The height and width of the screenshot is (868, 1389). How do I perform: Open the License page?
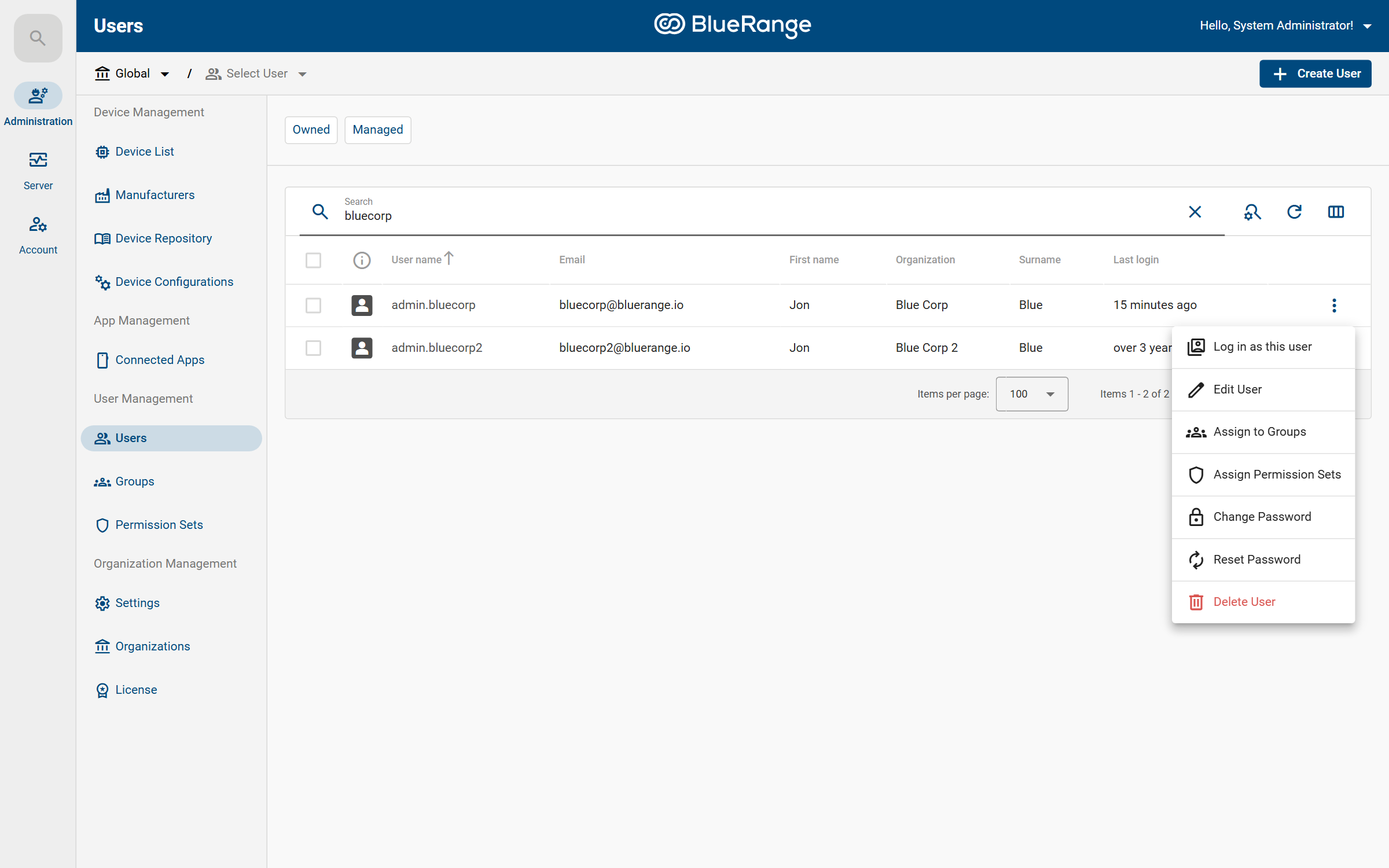click(x=171, y=690)
